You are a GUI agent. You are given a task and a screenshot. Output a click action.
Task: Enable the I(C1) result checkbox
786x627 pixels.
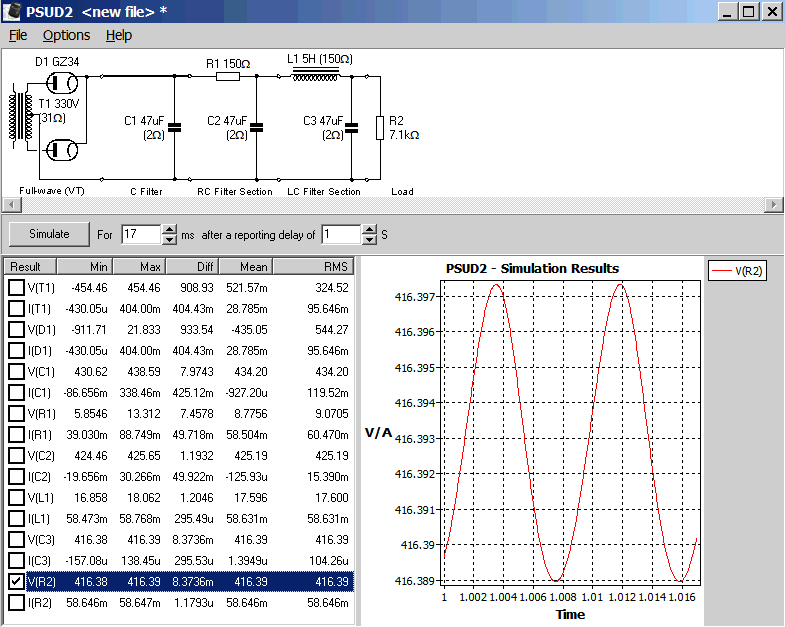[x=16, y=393]
